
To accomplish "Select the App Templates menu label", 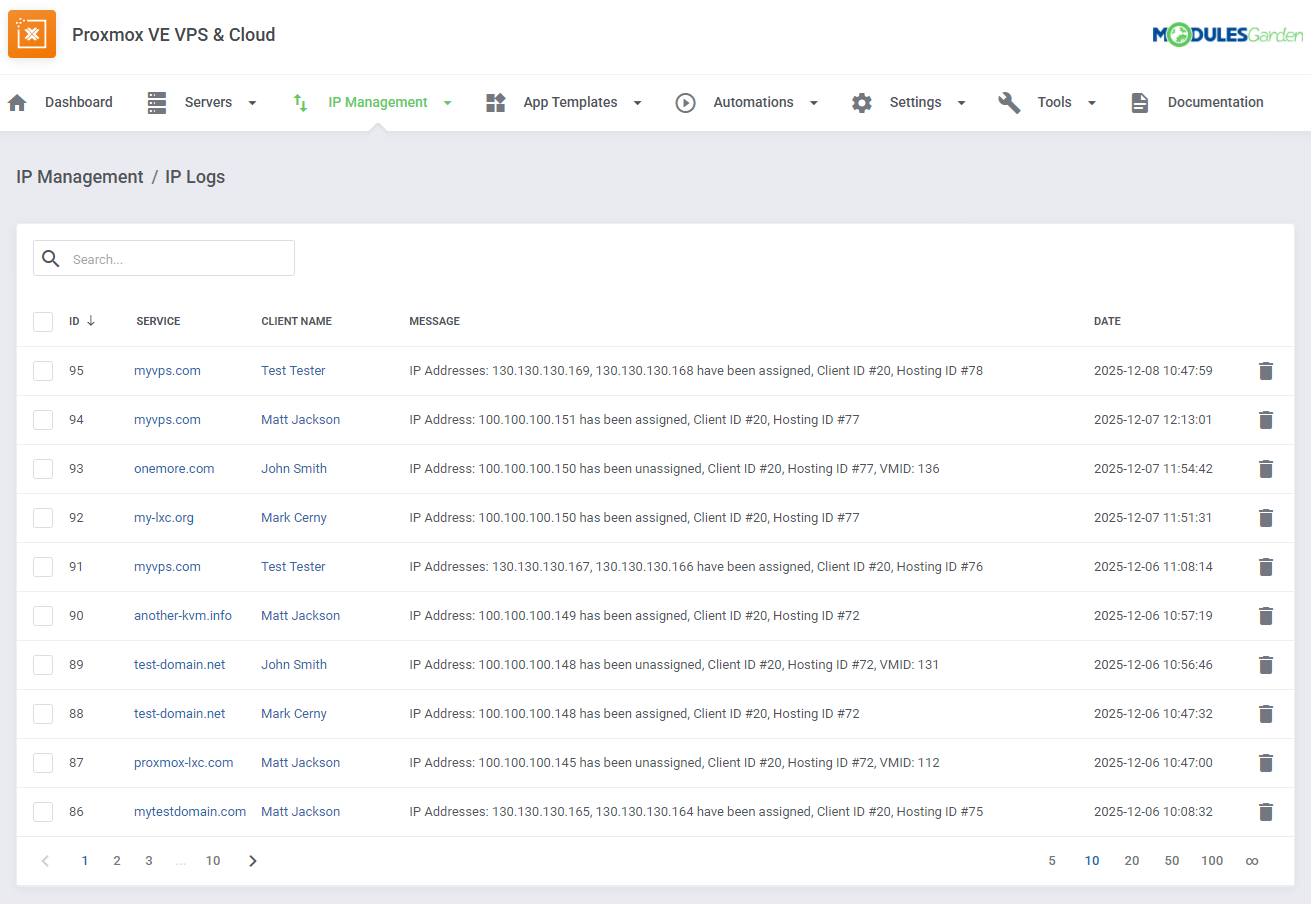I will point(570,102).
